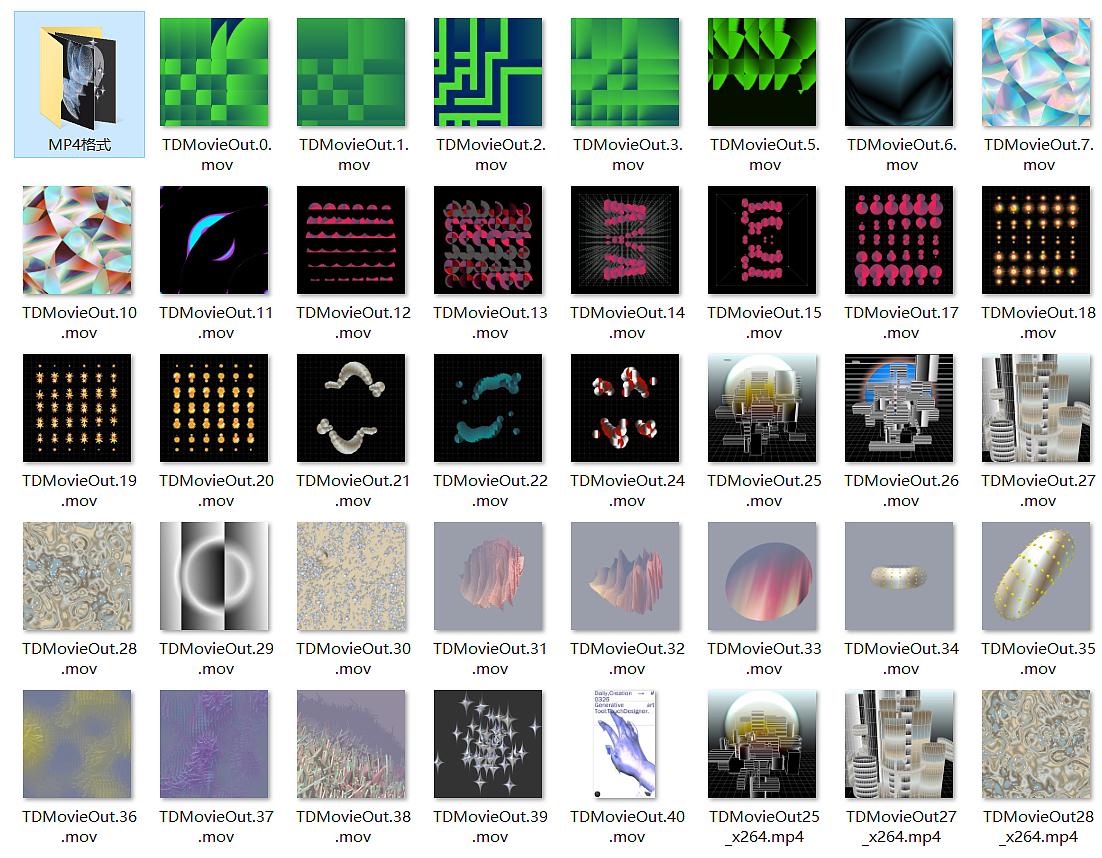
Task: Click the file name TDMovieOut.0.mov
Action: click(x=216, y=155)
